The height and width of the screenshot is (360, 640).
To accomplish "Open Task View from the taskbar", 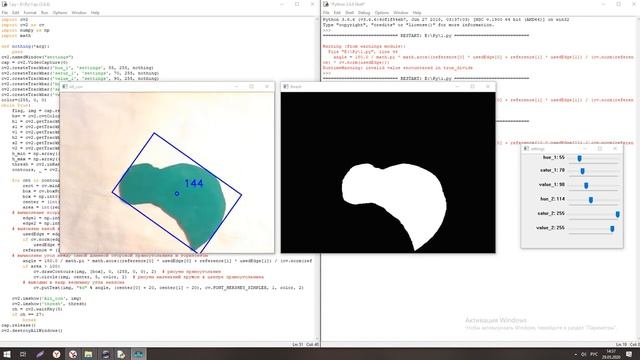I will coord(23,354).
